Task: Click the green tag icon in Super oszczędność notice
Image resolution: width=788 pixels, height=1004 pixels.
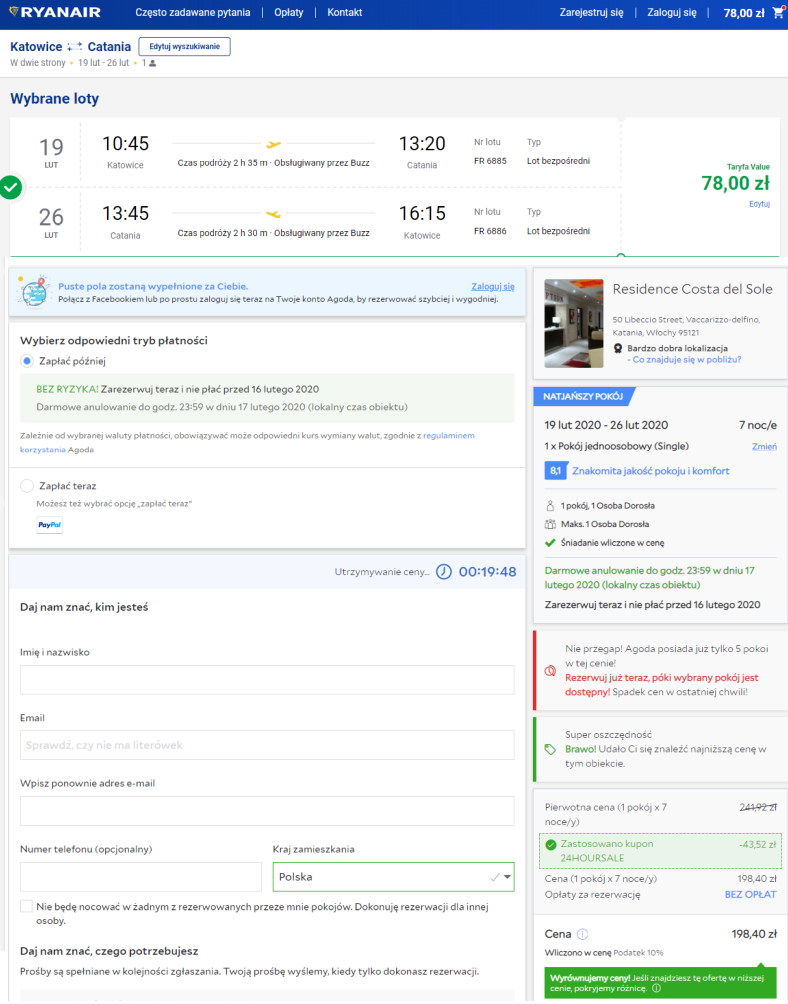Action: pyautogui.click(x=550, y=749)
